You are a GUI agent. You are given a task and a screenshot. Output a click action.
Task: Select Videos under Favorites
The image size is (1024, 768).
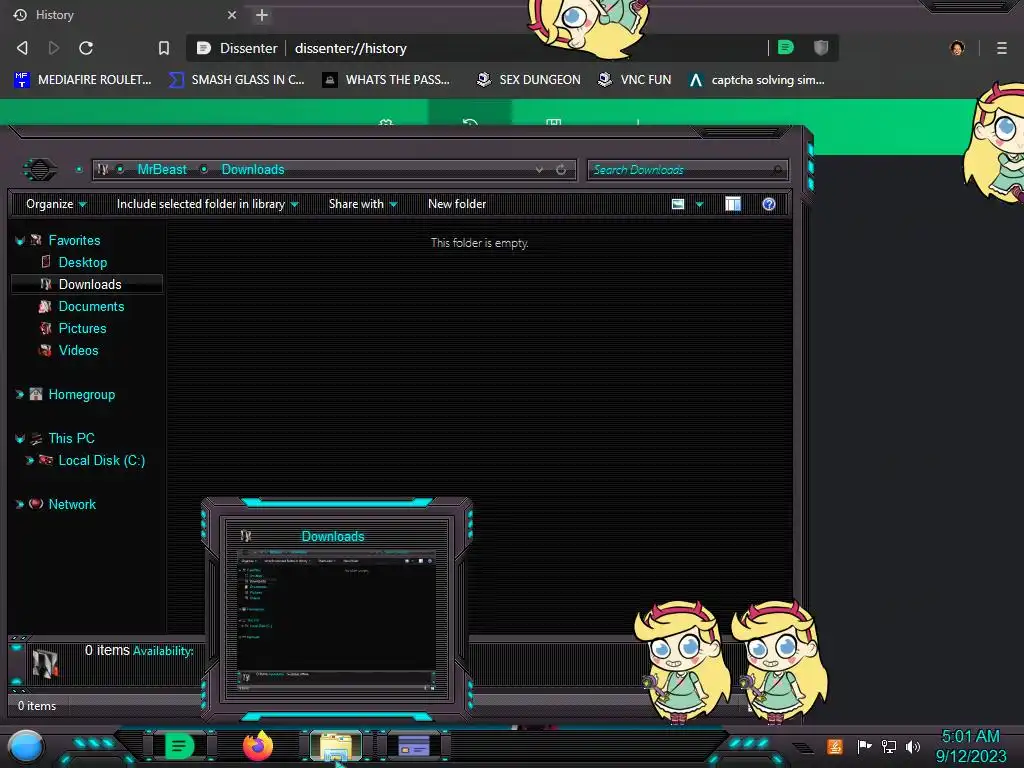pyautogui.click(x=78, y=351)
